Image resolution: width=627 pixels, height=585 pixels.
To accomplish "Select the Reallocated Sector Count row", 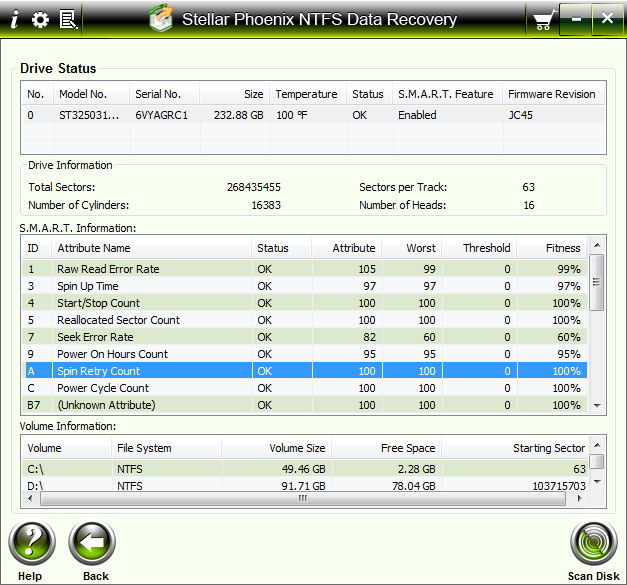I will pyautogui.click(x=304, y=320).
